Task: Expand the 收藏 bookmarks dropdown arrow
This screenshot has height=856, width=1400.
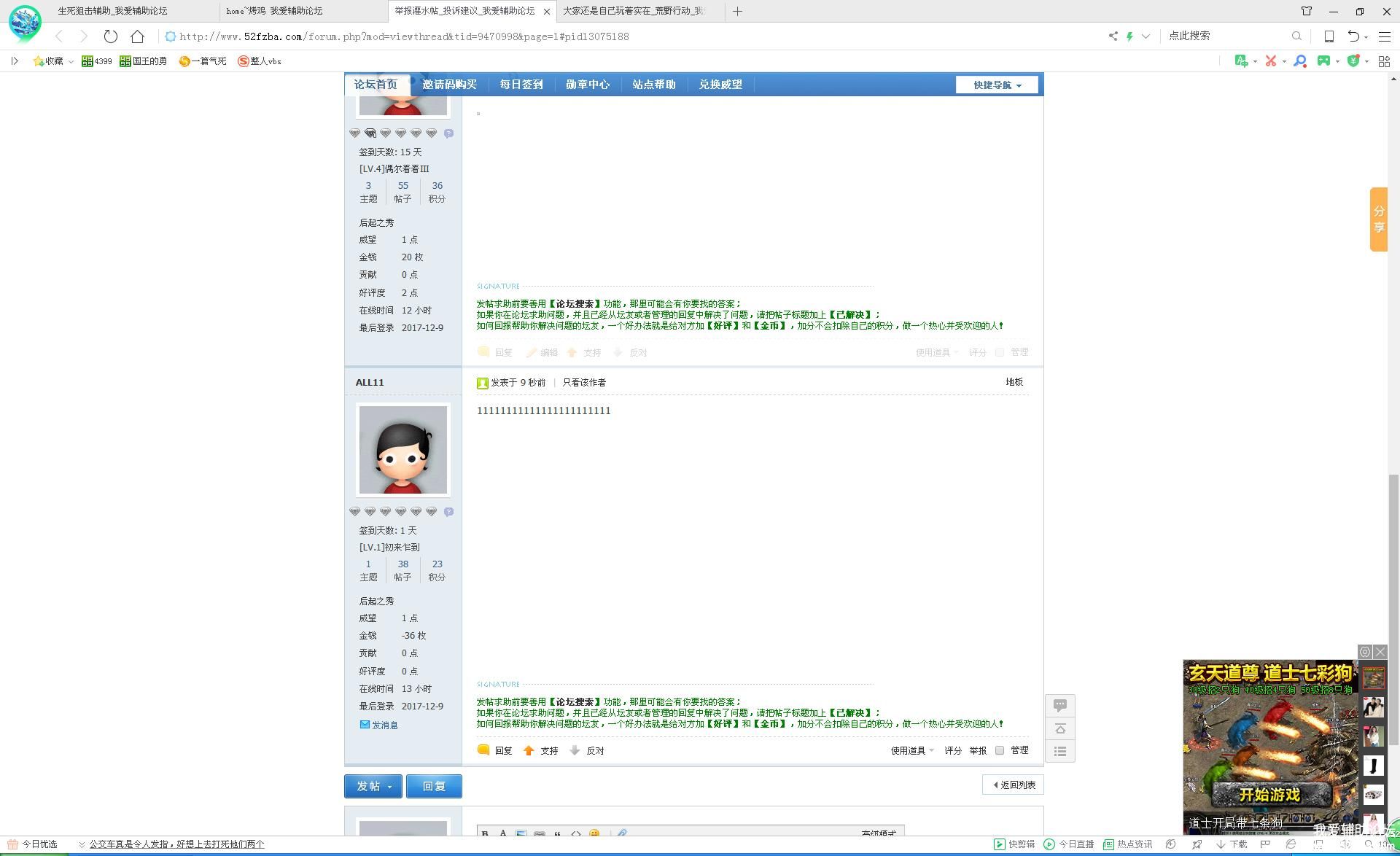Action: pyautogui.click(x=71, y=61)
